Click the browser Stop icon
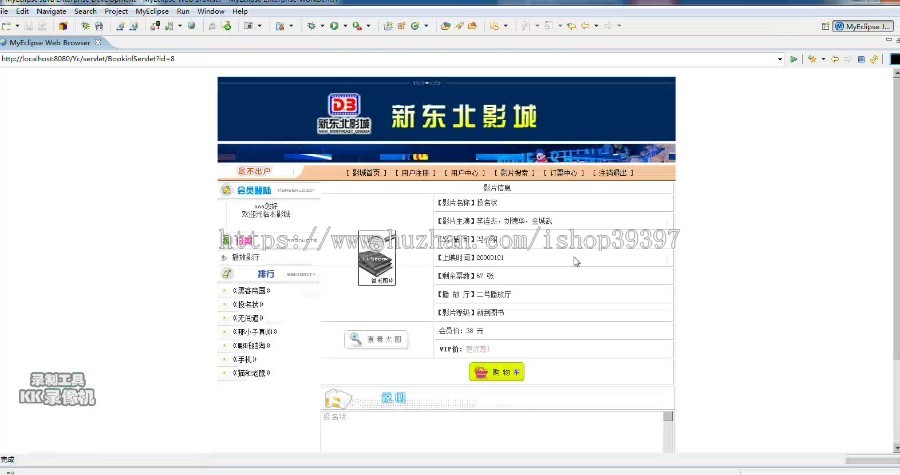 861,59
